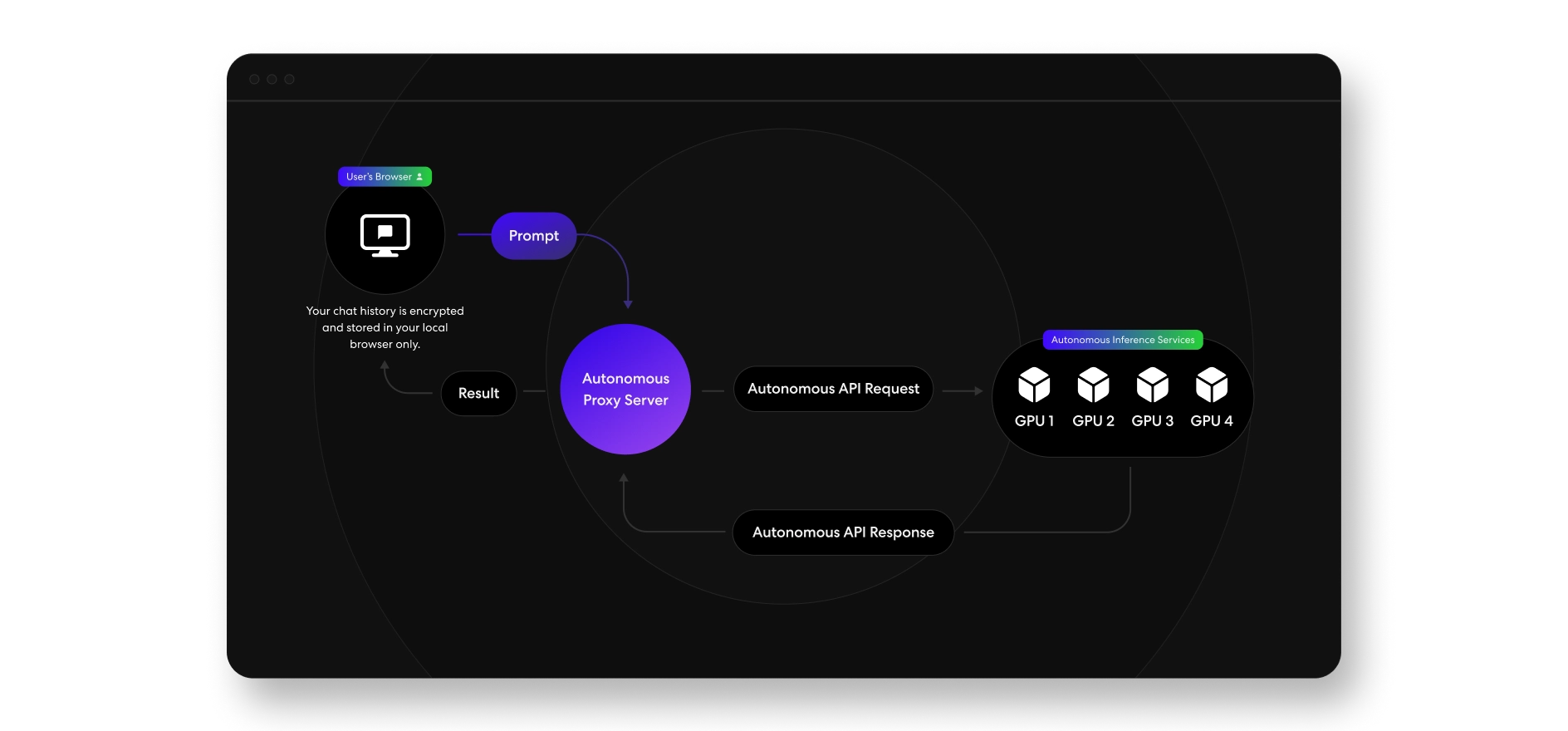
Task: Click the "GPU 2" label
Action: 1093,421
